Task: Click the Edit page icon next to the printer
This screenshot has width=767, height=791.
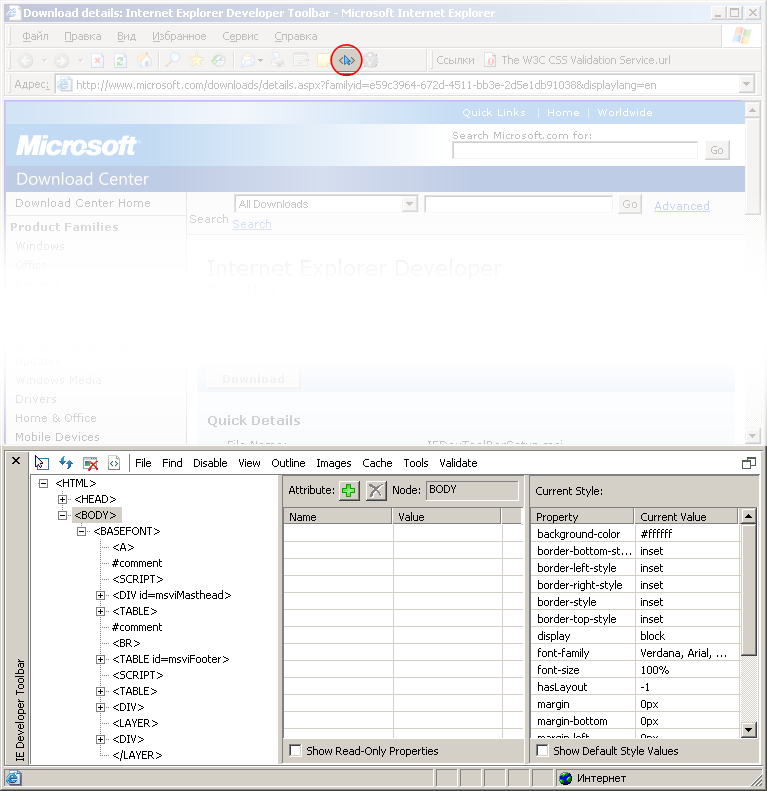Action: pyautogui.click(x=301, y=60)
